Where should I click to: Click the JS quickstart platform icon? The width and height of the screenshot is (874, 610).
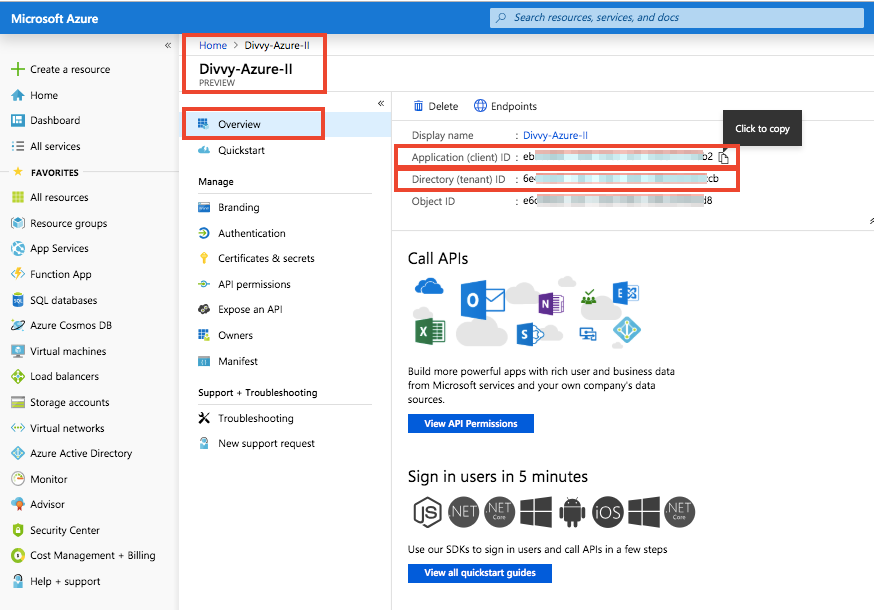point(427,512)
